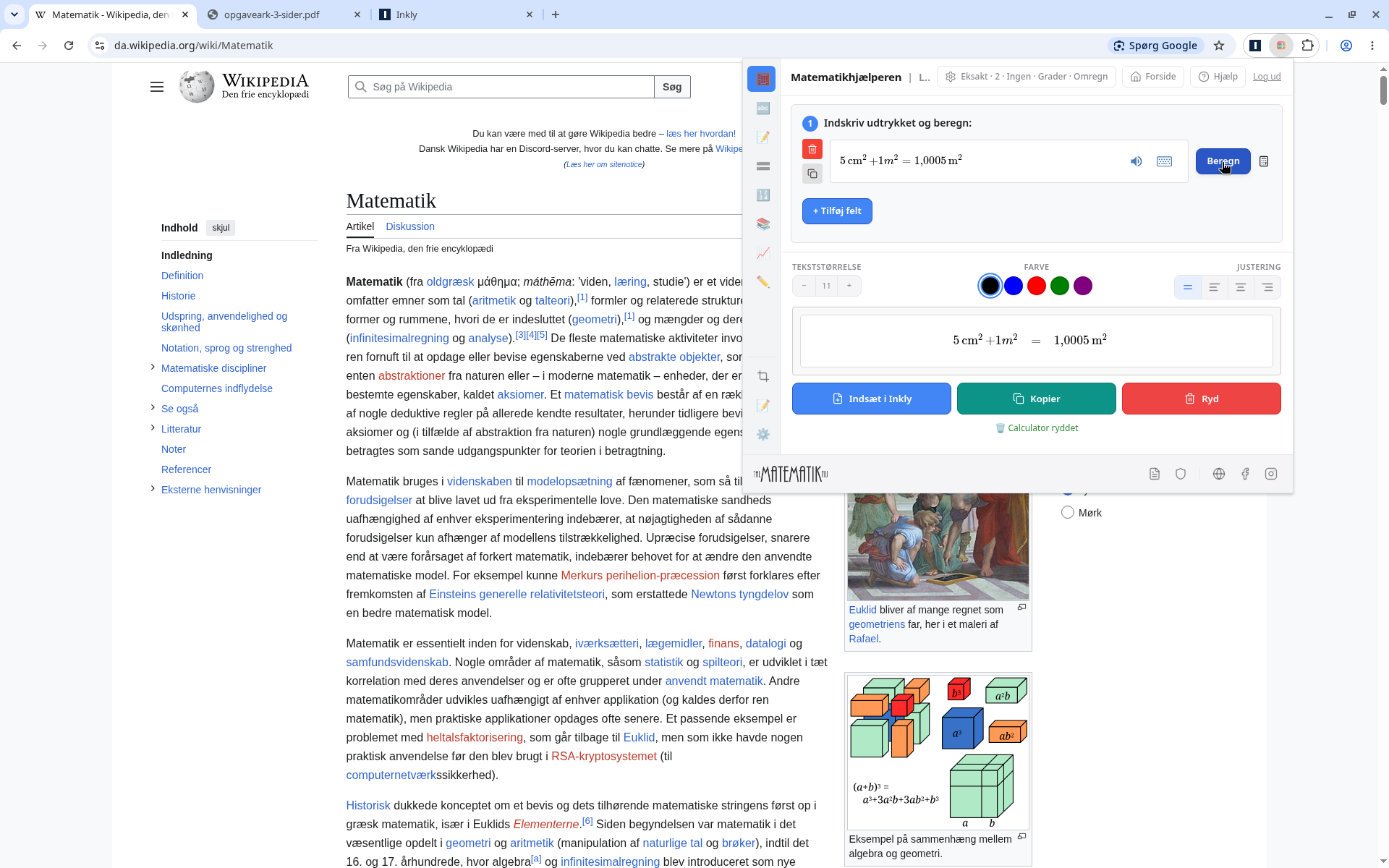Viewport: 1389px width, 868px height.
Task: Open the calculator settings Eksakt · 2 · Ingen selector
Action: 1026,77
